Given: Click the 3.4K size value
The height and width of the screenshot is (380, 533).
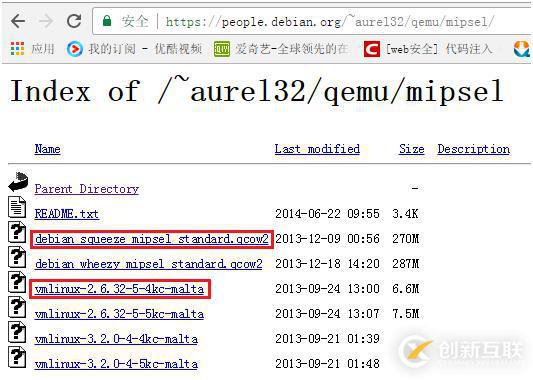Looking at the screenshot, I should [405, 214].
